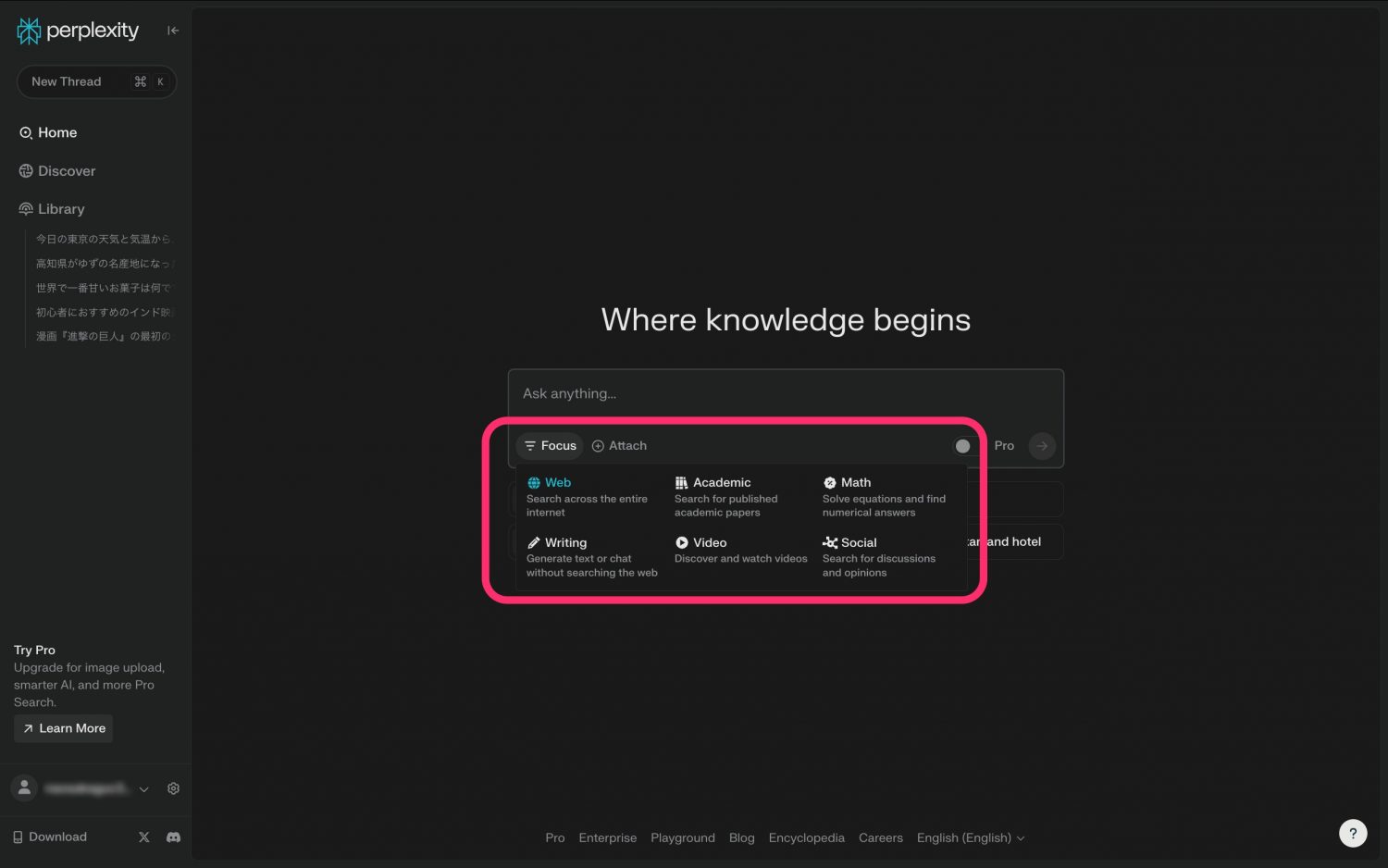Select Math focus mode
The height and width of the screenshot is (868, 1388).
[x=886, y=497]
